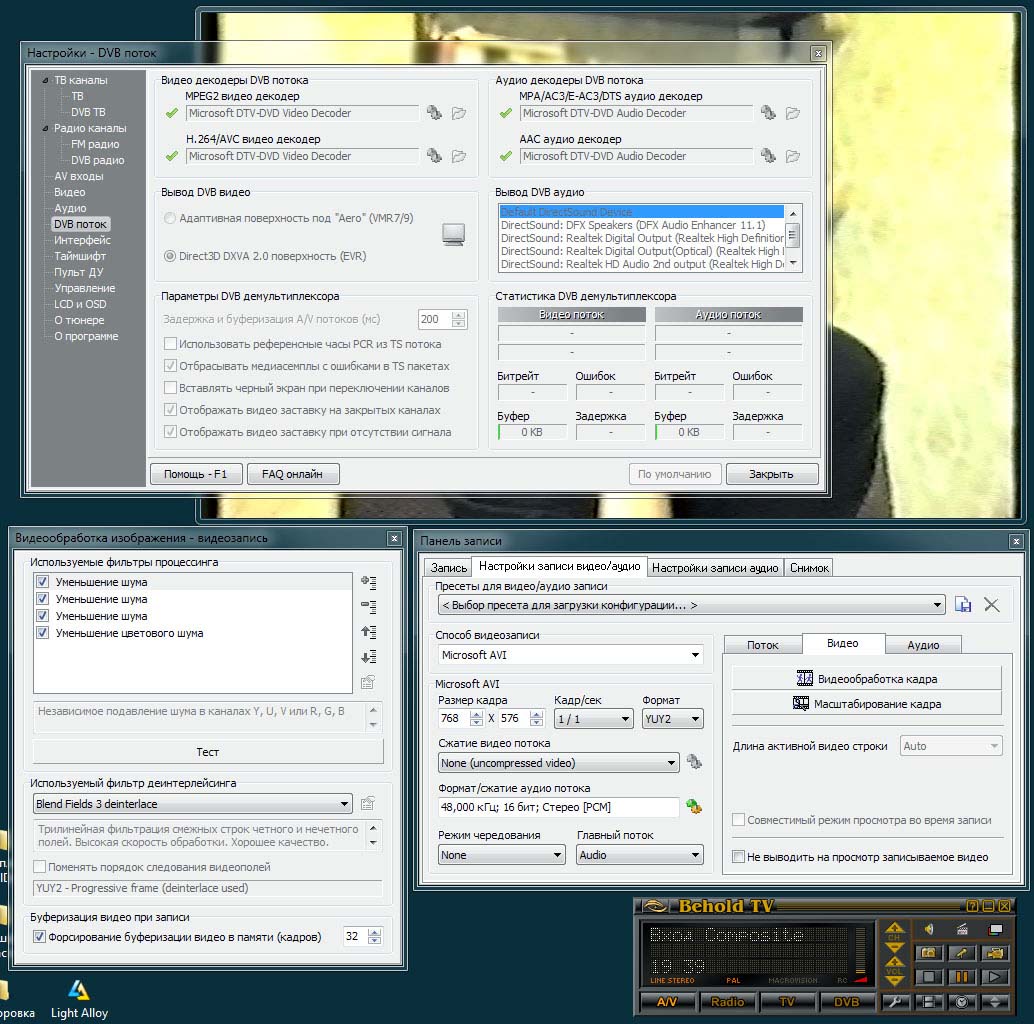Expand the YUY2 format dropdown
Image resolution: width=1034 pixels, height=1024 pixels.
coord(673,719)
